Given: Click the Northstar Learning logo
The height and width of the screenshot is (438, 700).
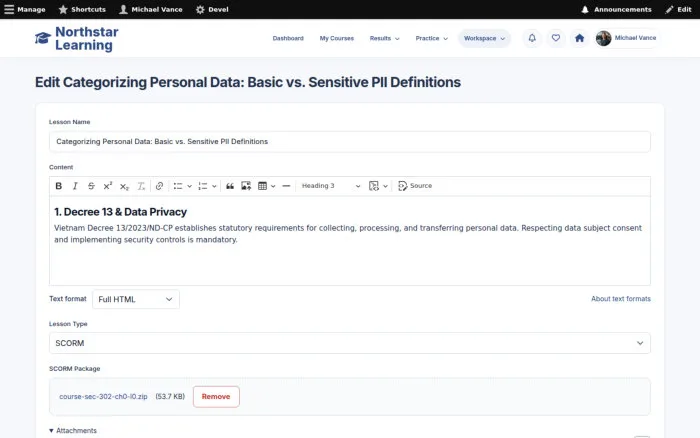Looking at the screenshot, I should [x=76, y=38].
